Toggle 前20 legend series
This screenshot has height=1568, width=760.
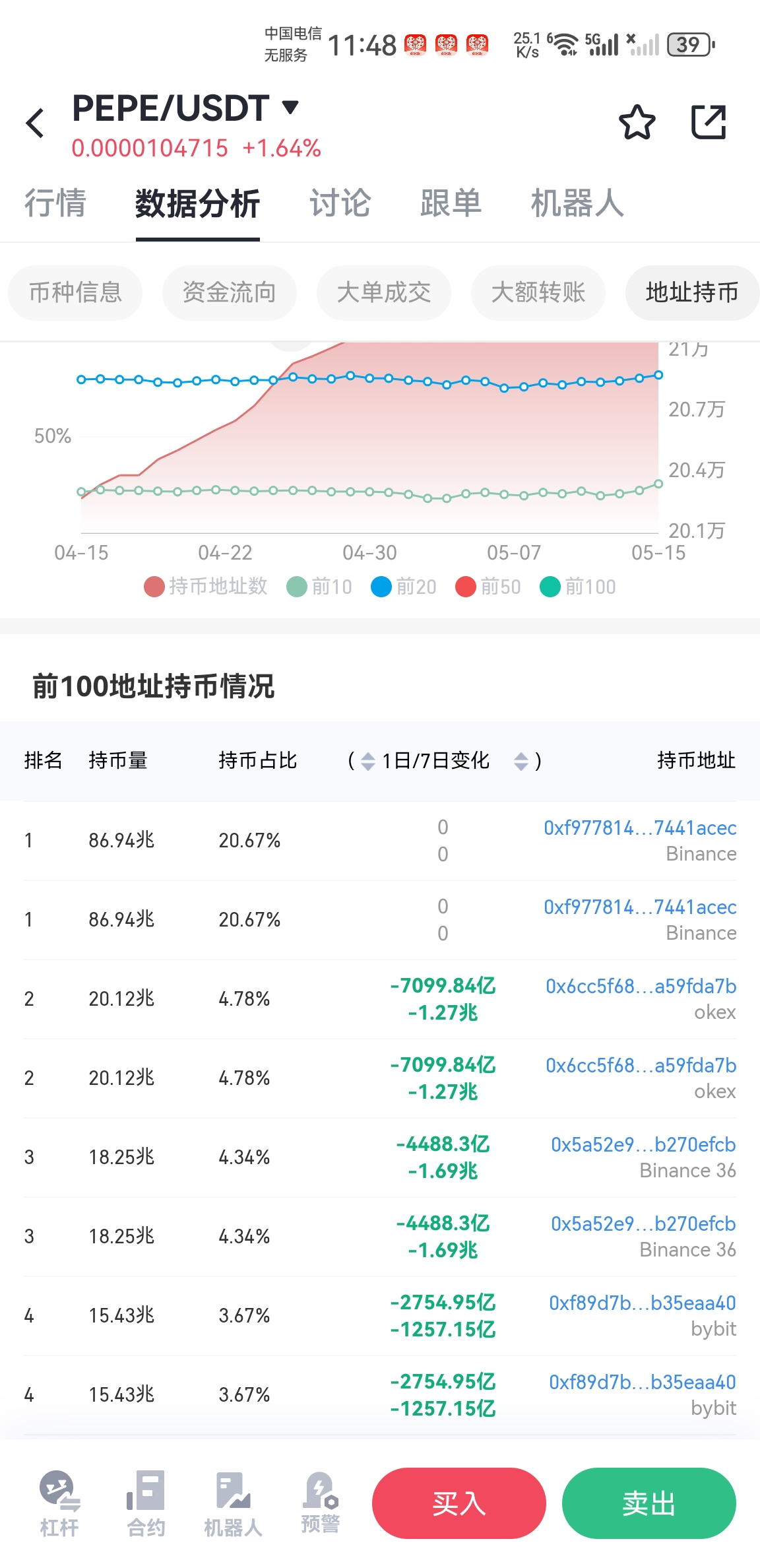click(404, 586)
